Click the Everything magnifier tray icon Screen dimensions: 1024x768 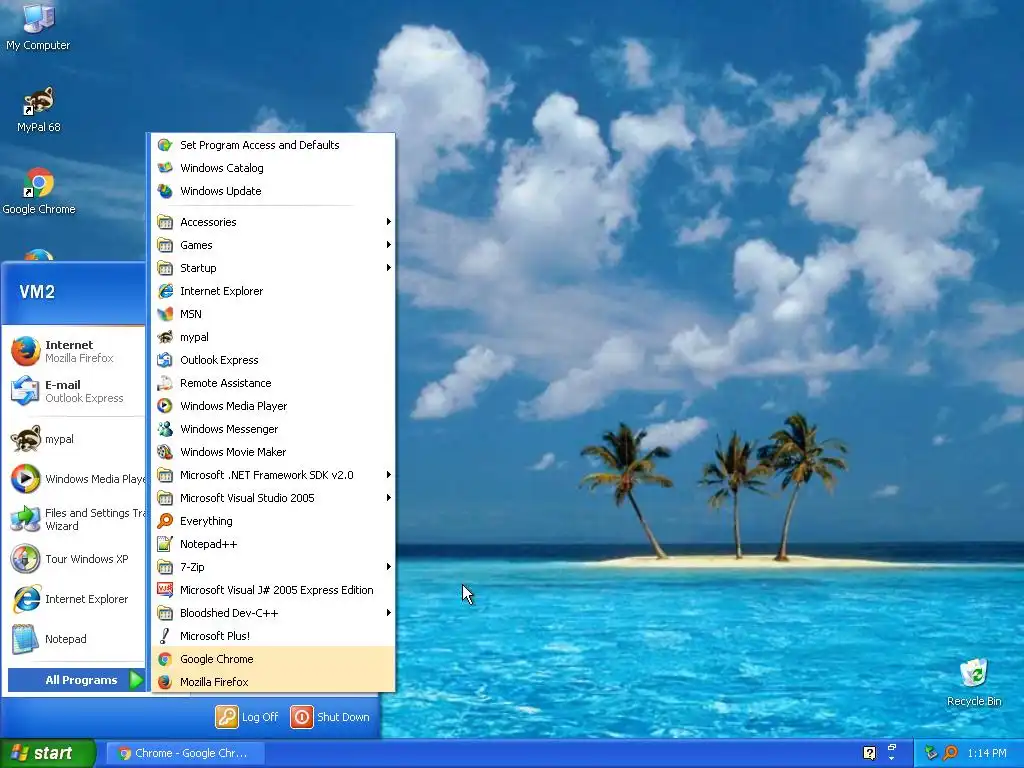(951, 753)
